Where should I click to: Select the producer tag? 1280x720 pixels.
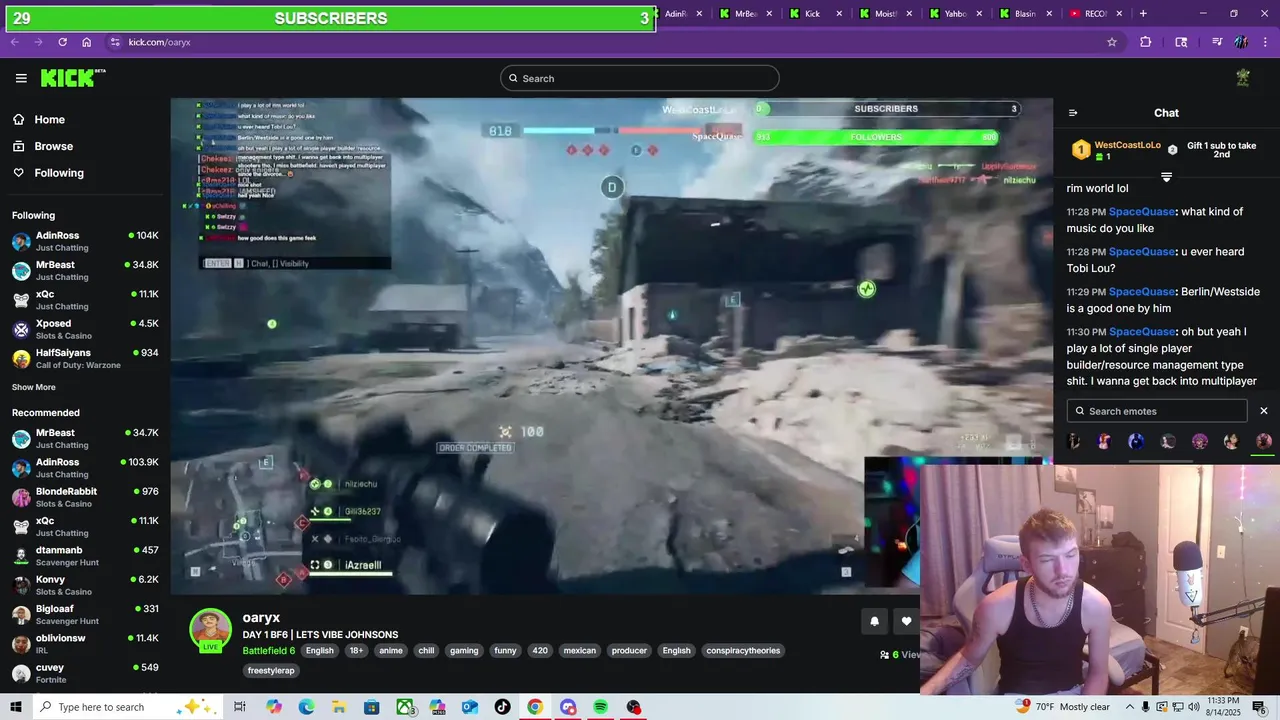click(x=629, y=651)
